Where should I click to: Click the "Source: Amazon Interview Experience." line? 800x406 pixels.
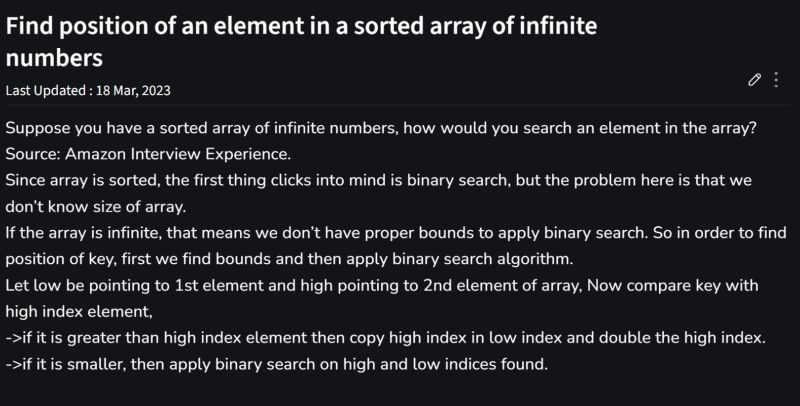point(148,154)
